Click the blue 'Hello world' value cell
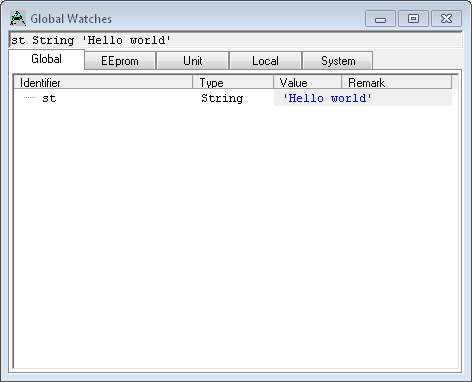The width and height of the screenshot is (472, 382). [363, 98]
